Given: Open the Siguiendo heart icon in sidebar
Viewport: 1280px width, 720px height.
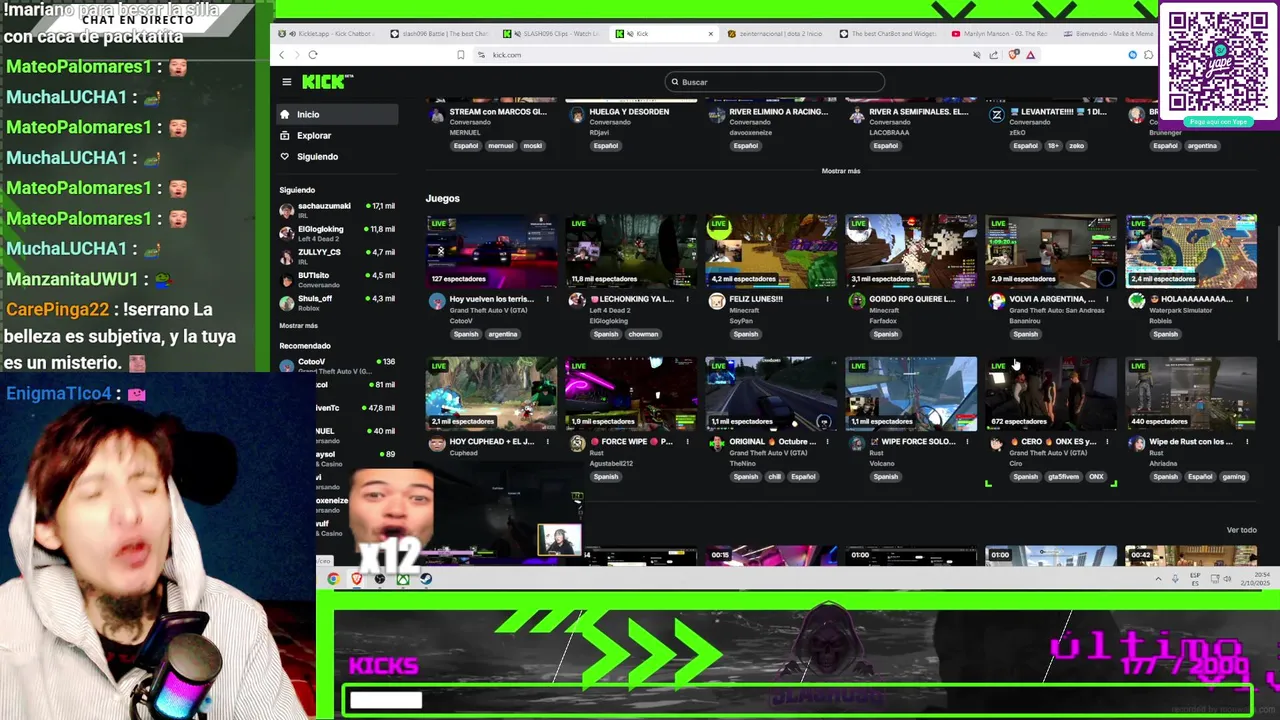Looking at the screenshot, I should (x=285, y=156).
